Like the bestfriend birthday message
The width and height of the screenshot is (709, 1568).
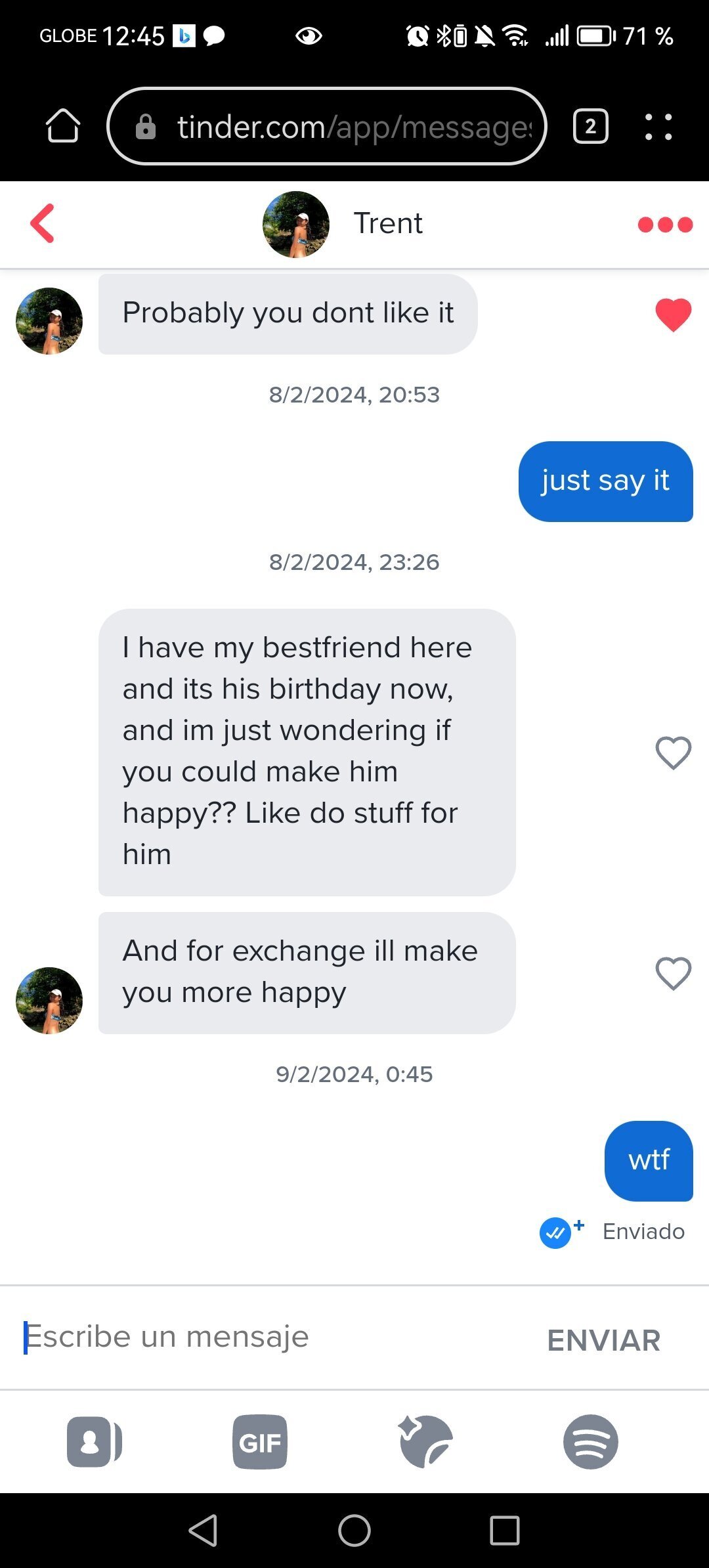click(673, 752)
